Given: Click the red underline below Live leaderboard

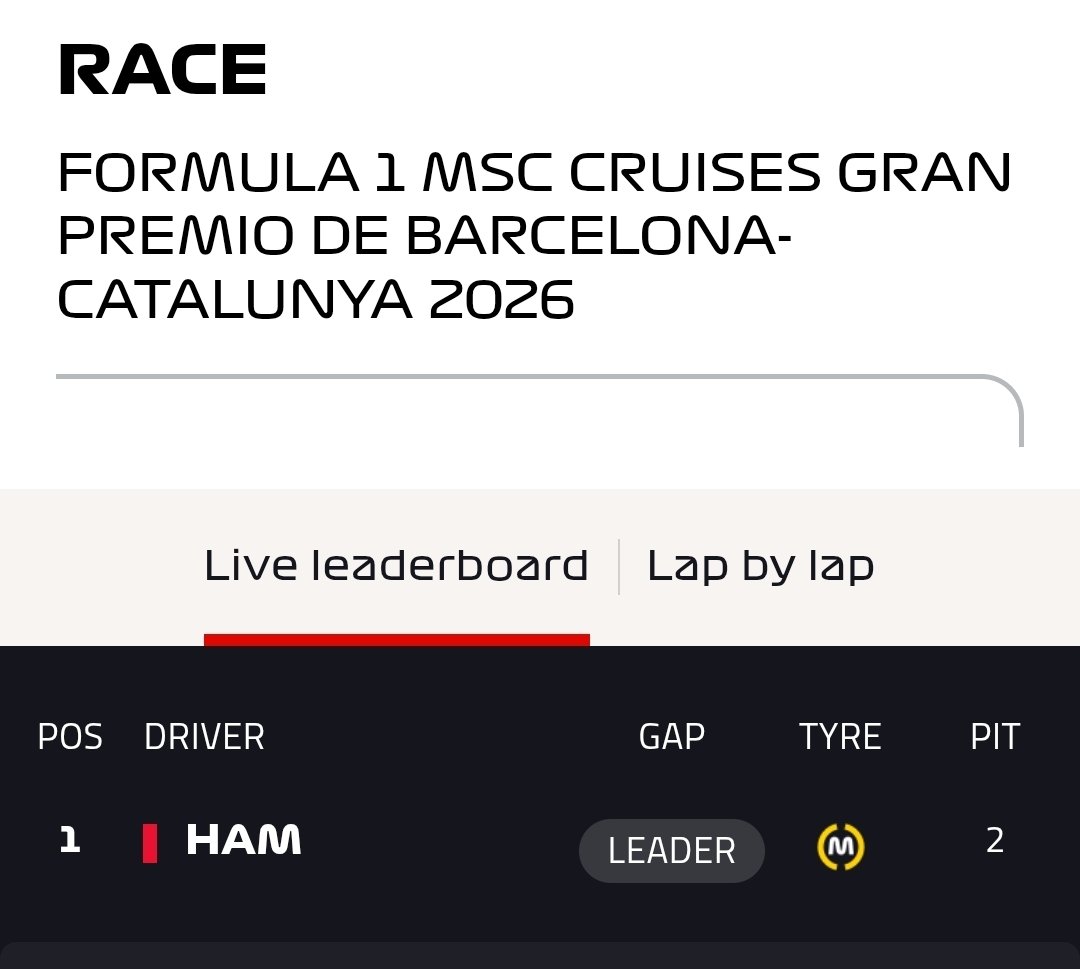Looking at the screenshot, I should [397, 640].
